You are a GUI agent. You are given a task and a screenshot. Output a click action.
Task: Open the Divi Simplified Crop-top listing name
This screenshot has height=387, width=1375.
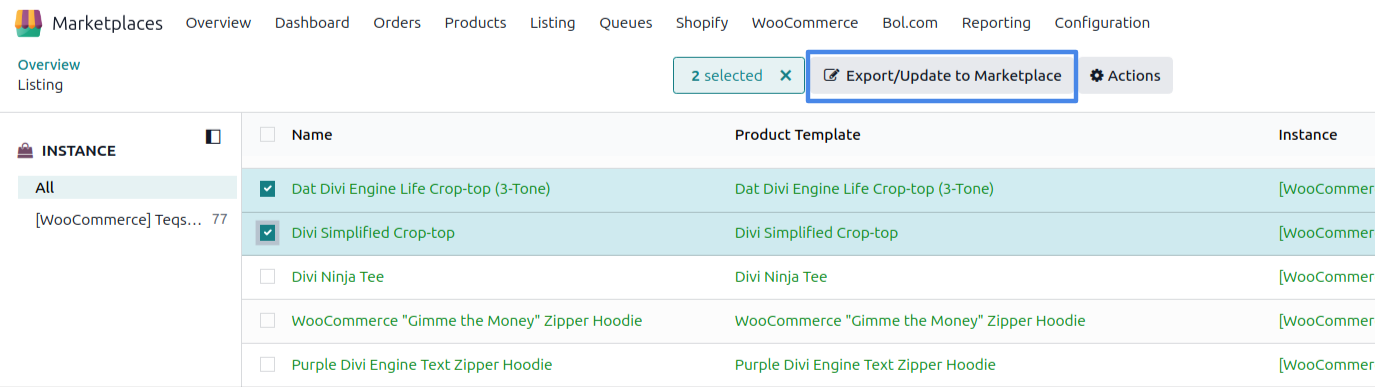click(373, 233)
